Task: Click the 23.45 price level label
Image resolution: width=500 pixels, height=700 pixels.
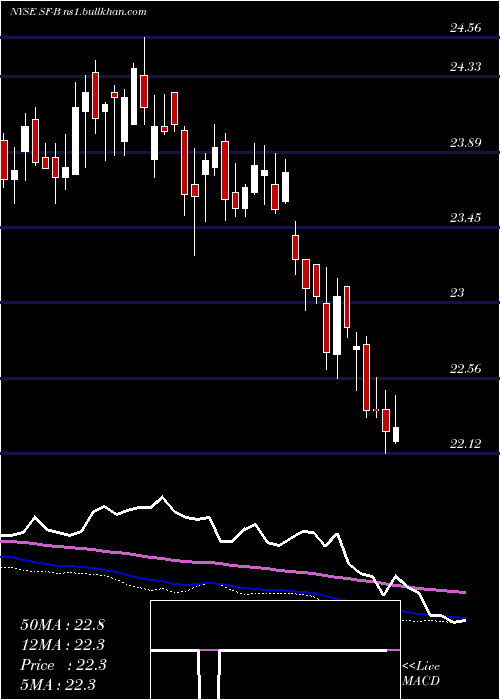Action: pyautogui.click(x=465, y=218)
